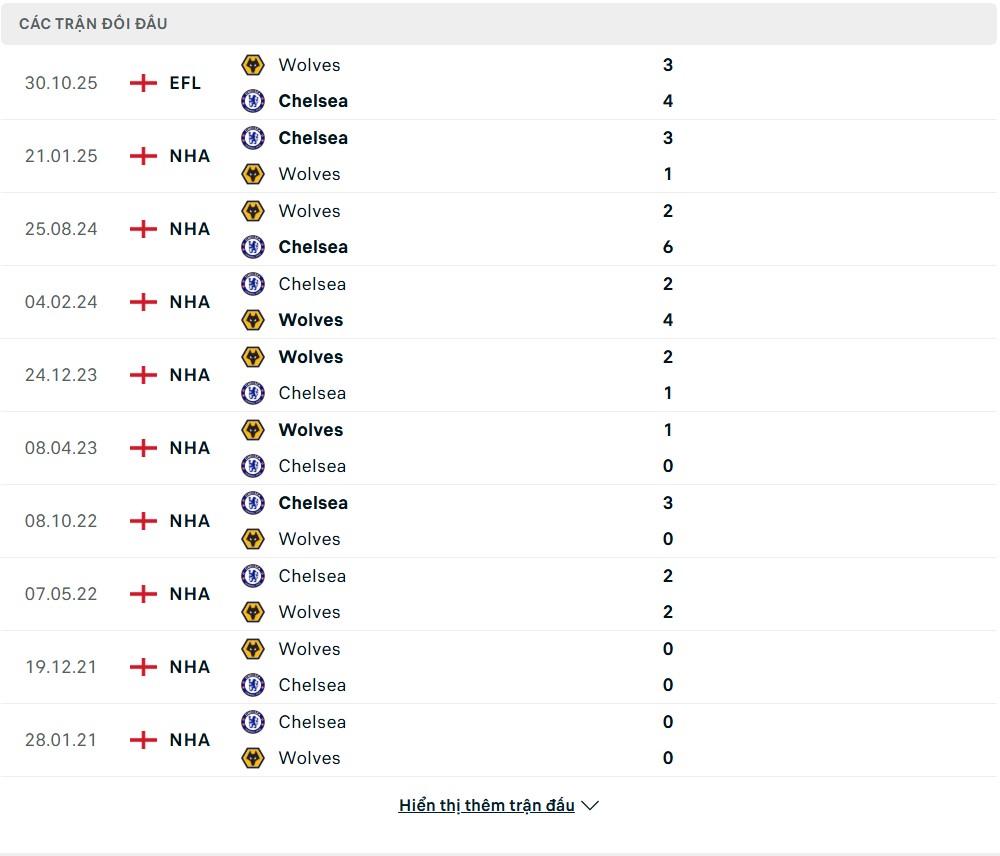Click Wolves crest in 30.10.25 match
Image resolution: width=1000 pixels, height=856 pixels.
tap(253, 65)
